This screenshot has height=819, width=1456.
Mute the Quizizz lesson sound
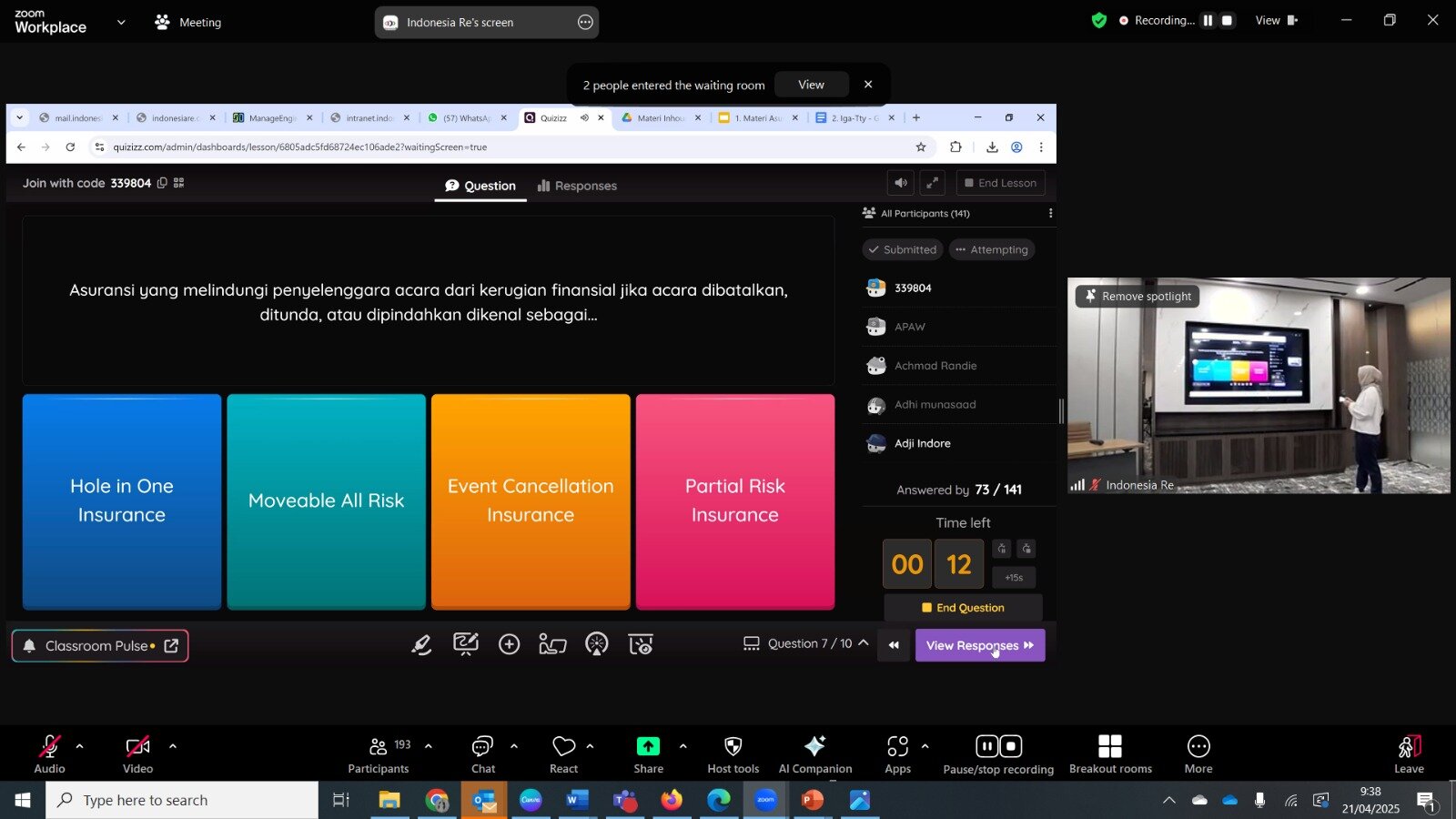(x=900, y=183)
